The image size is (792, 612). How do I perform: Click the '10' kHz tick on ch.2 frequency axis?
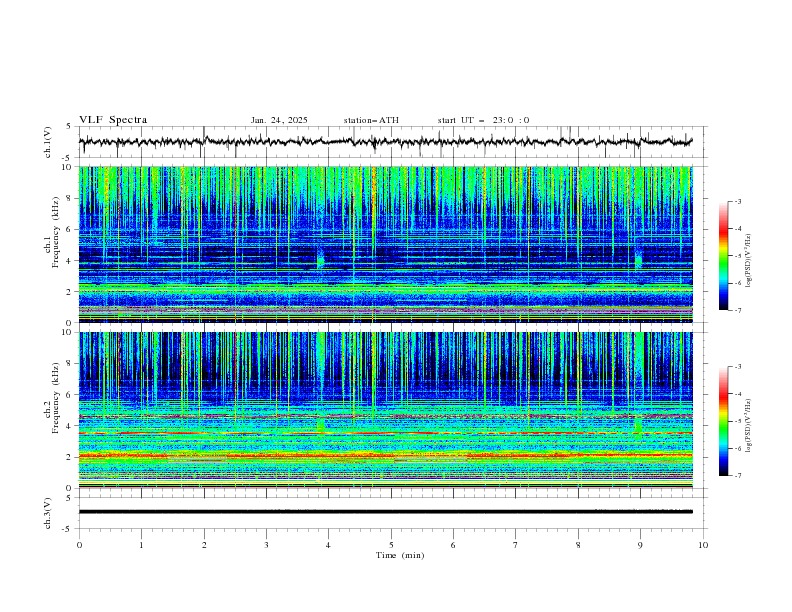(67, 332)
